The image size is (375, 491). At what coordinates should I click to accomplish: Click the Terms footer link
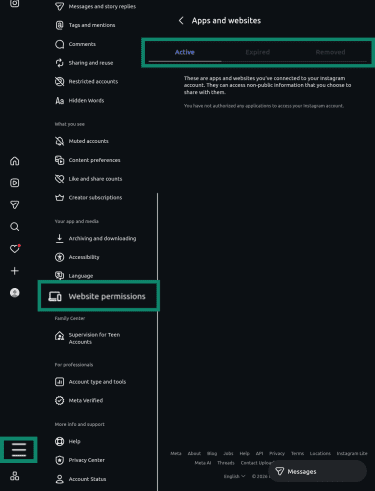tap(297, 453)
